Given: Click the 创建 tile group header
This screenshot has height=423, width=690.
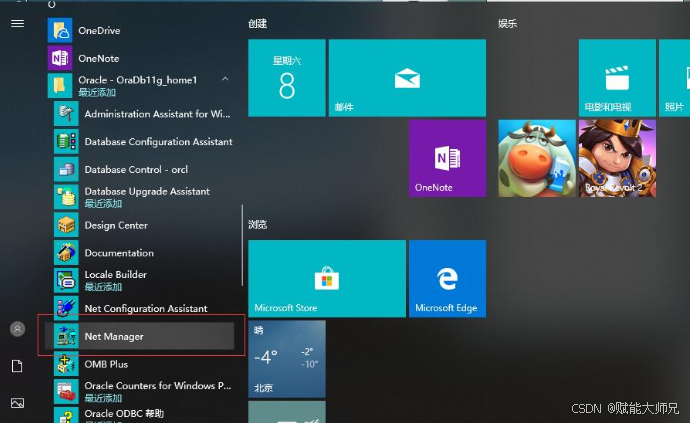Looking at the screenshot, I should tap(257, 23).
